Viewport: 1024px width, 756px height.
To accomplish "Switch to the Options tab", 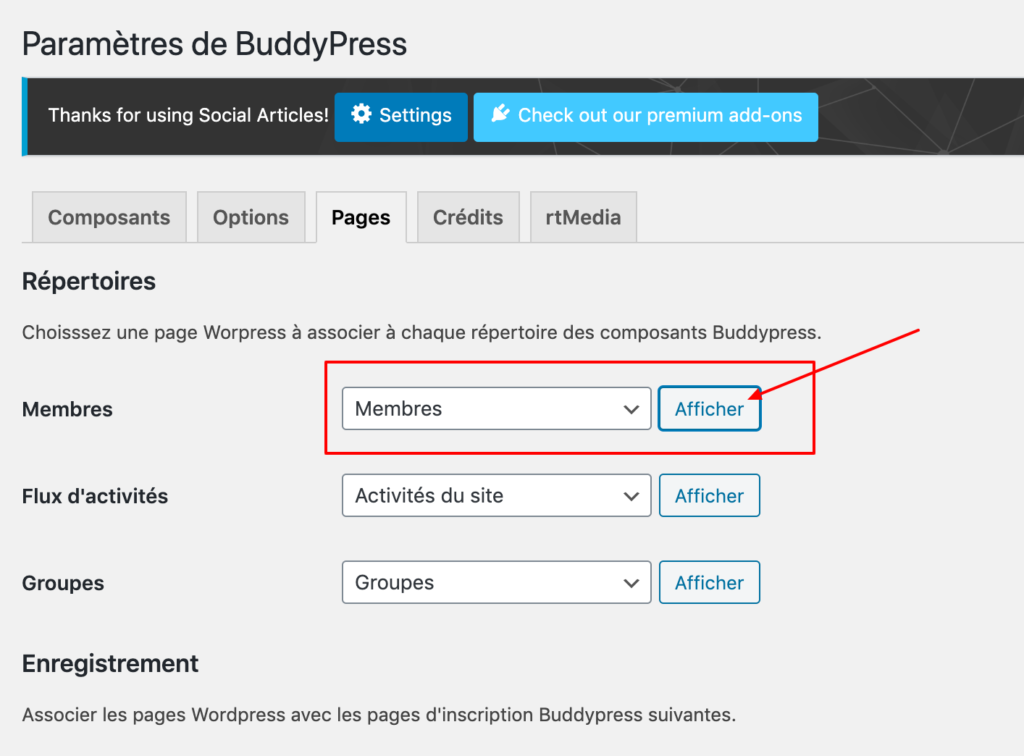I will point(251,217).
